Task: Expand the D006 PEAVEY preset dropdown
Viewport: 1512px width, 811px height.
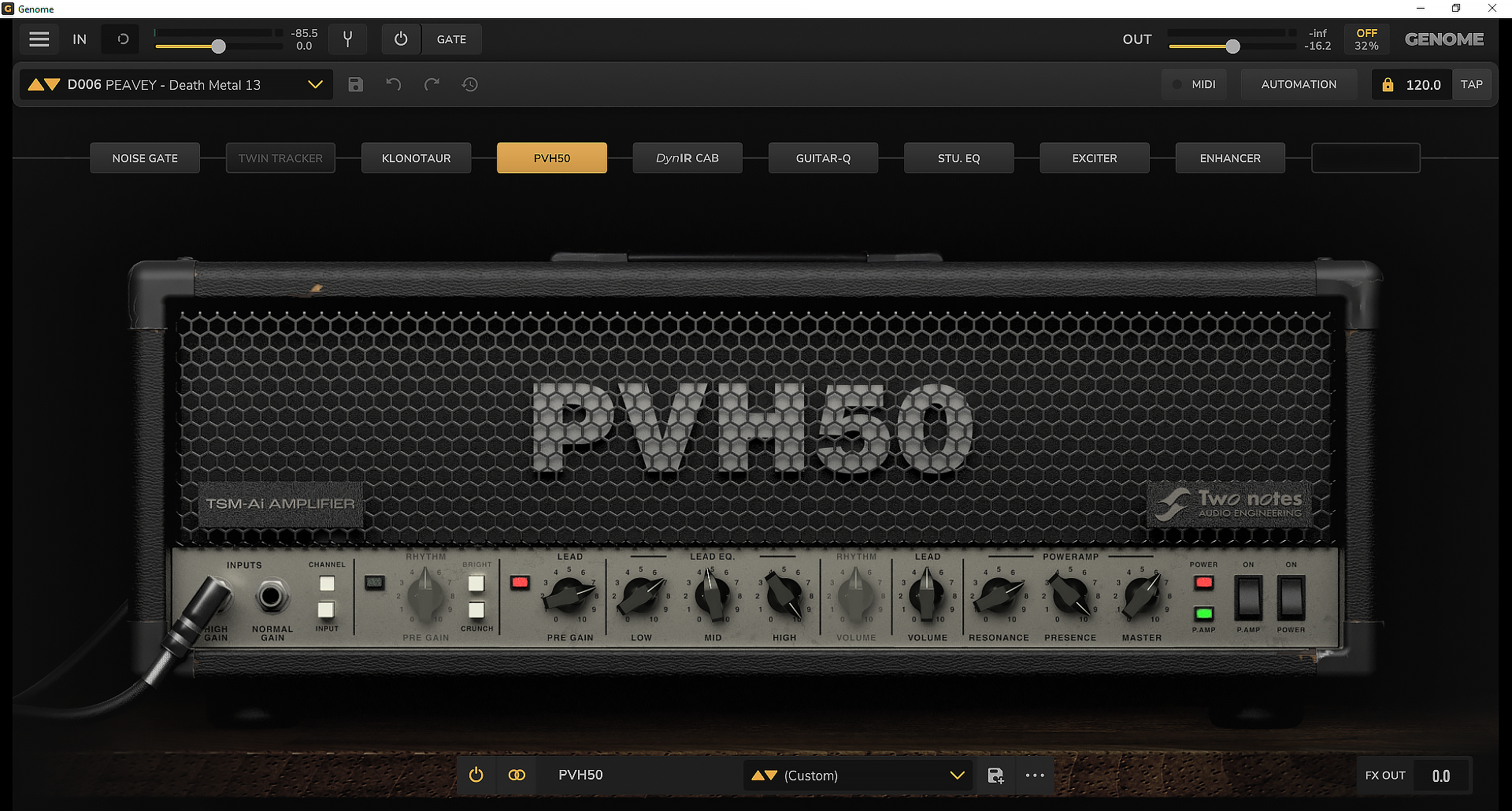Action: click(x=315, y=84)
